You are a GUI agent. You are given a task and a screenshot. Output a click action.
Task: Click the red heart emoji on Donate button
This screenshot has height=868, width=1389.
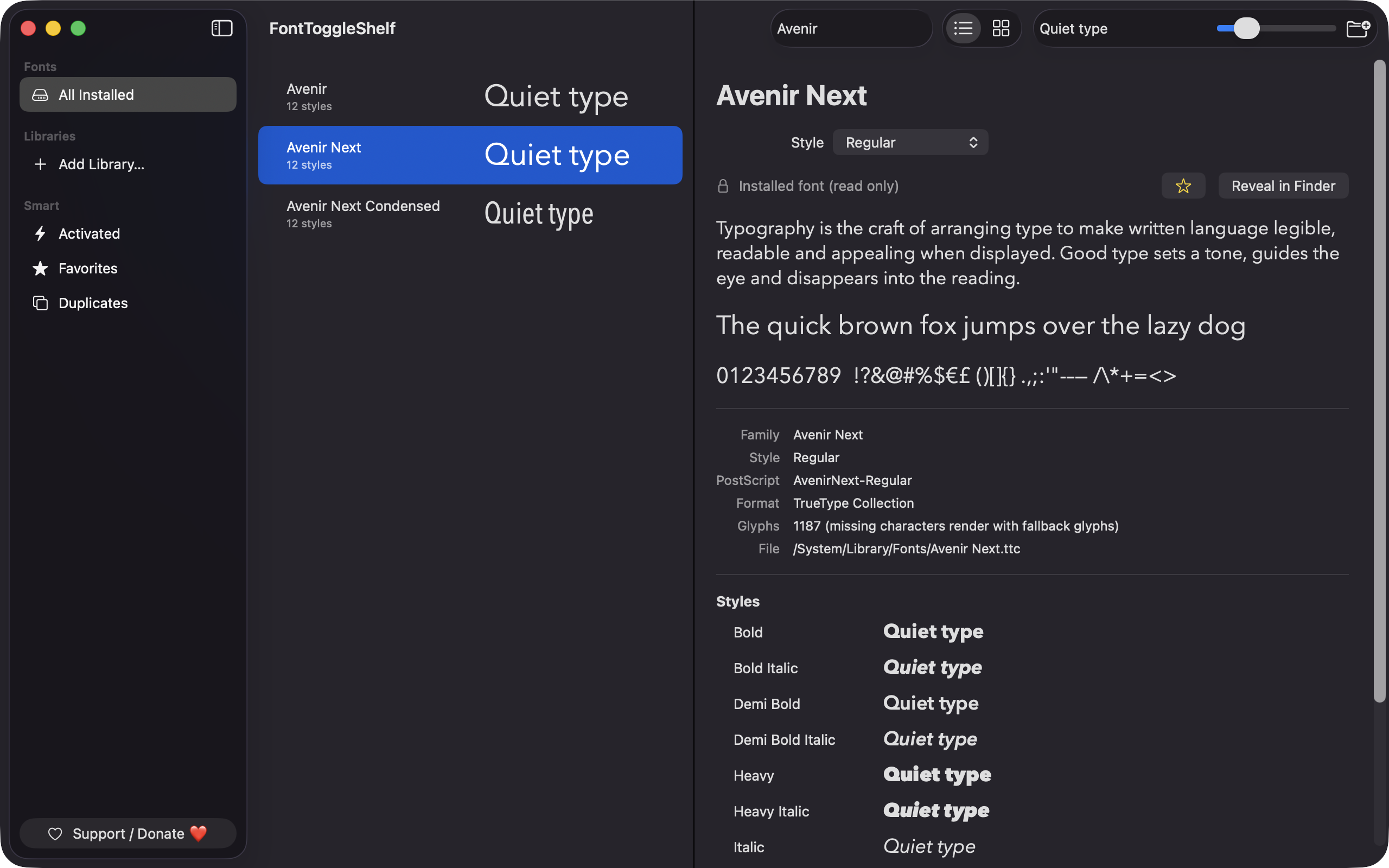tap(199, 834)
